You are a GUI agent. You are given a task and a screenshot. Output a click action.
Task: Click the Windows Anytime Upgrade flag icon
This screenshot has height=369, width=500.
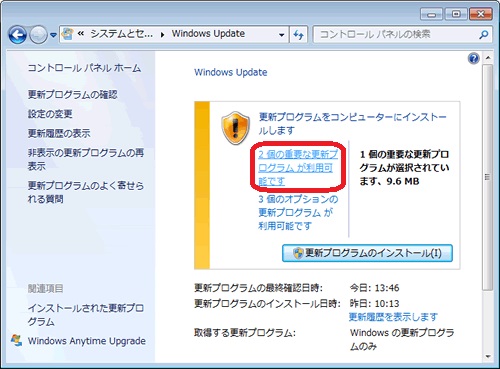point(16,340)
